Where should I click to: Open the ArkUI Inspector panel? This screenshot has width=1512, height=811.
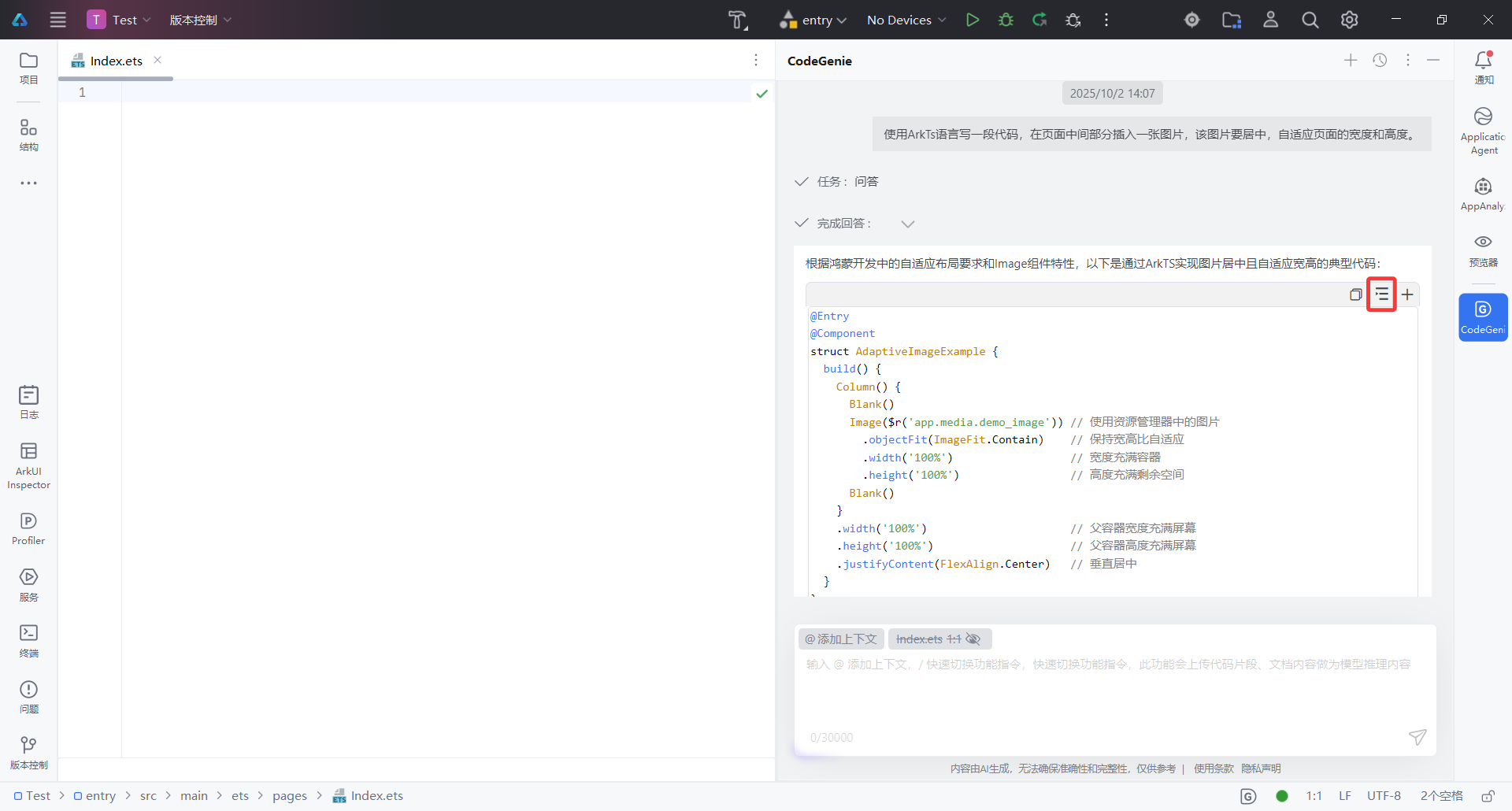pyautogui.click(x=29, y=465)
